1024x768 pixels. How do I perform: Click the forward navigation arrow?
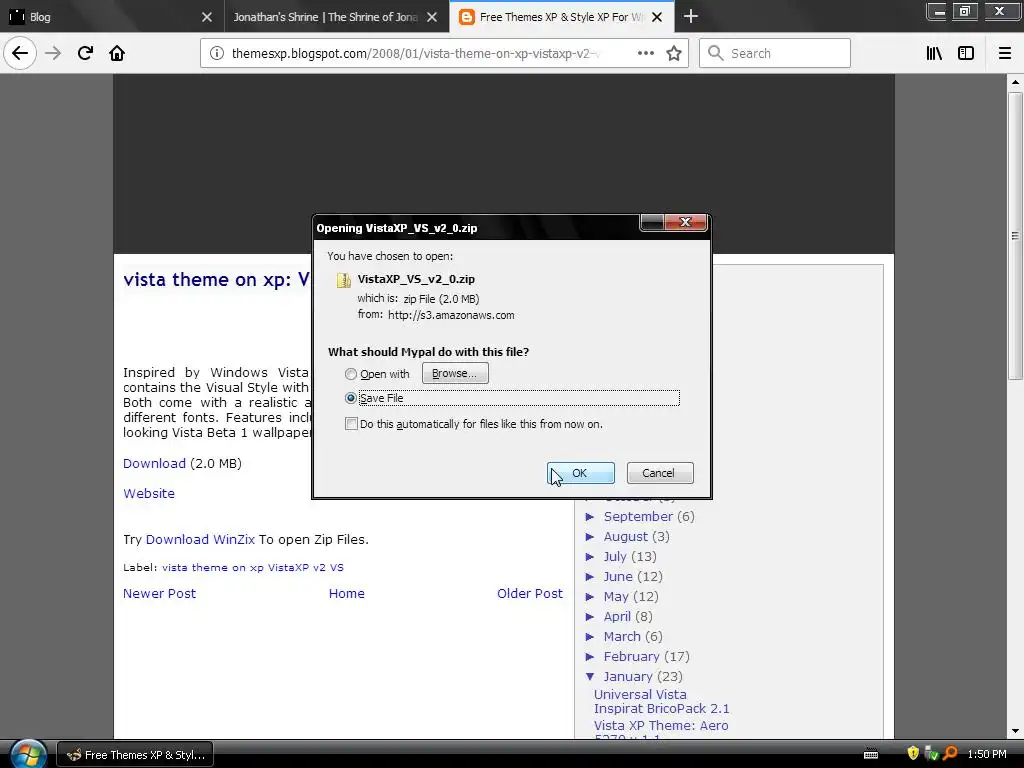53,53
